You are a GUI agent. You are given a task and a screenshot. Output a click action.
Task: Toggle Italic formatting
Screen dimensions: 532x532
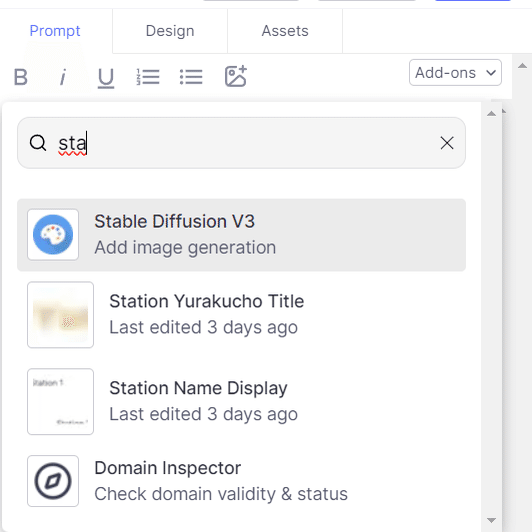pos(62,77)
